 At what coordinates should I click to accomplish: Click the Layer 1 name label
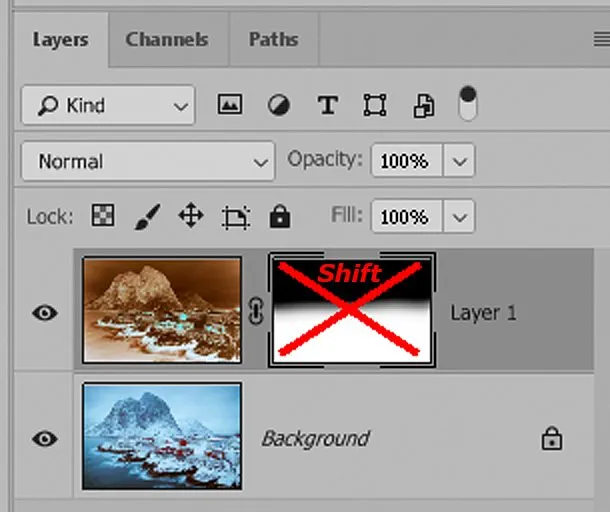click(x=483, y=313)
